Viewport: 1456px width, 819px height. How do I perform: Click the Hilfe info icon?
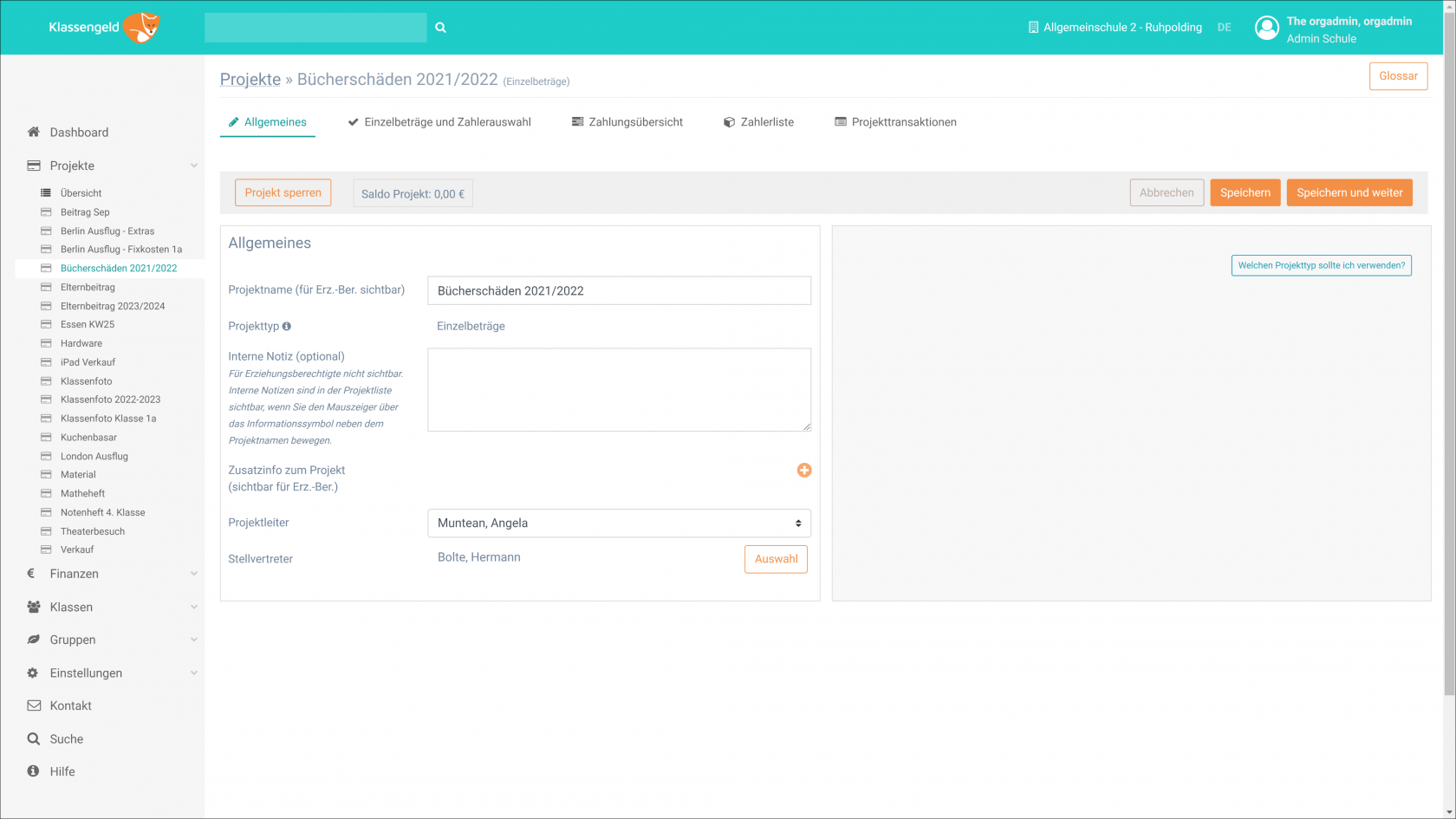click(33, 771)
